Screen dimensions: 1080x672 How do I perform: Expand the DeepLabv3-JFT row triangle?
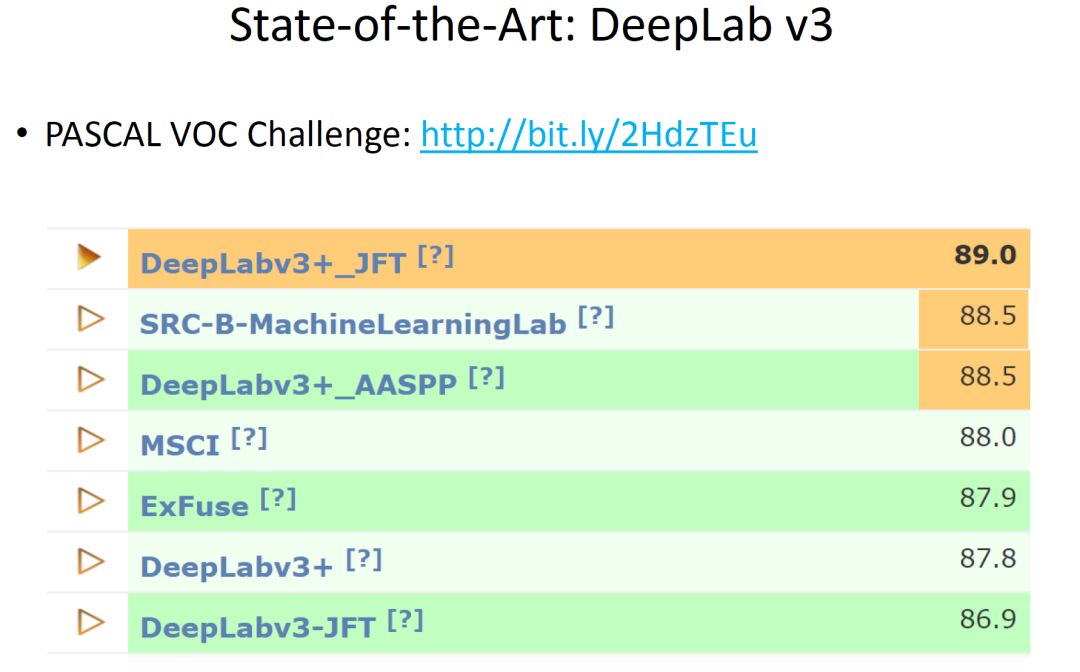91,623
